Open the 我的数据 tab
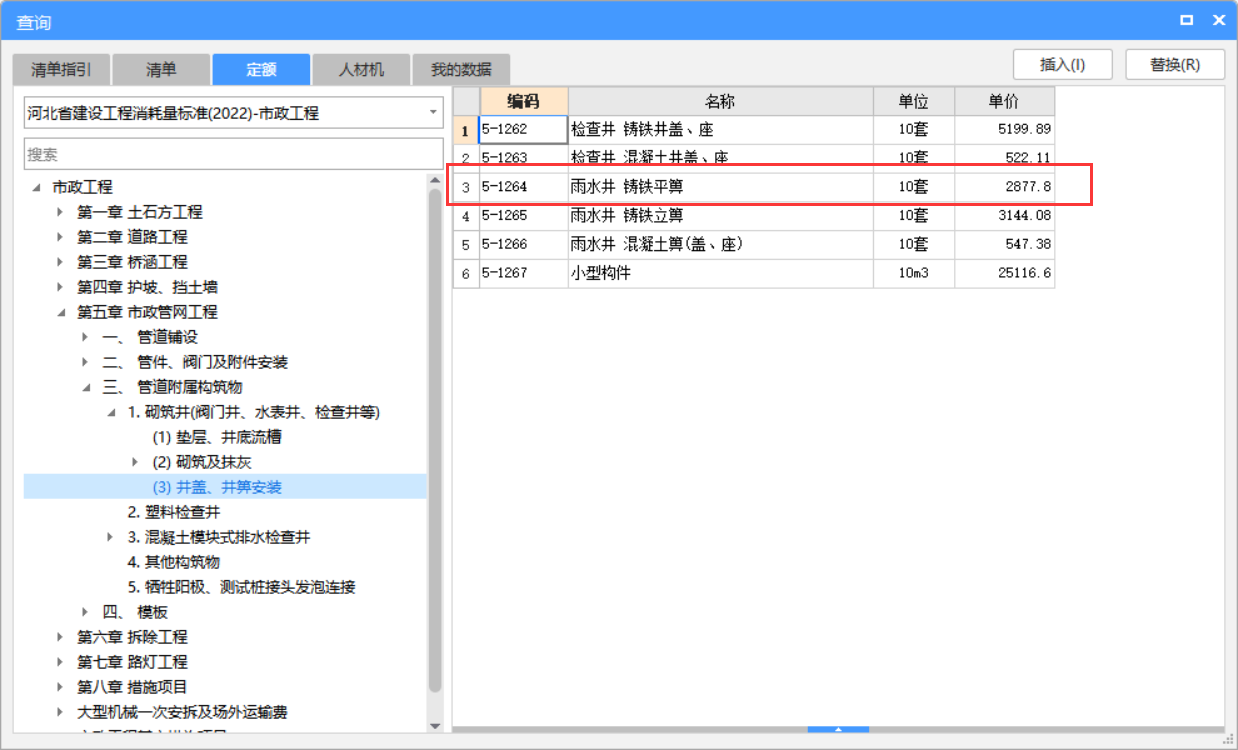The image size is (1238, 750). coord(461,70)
